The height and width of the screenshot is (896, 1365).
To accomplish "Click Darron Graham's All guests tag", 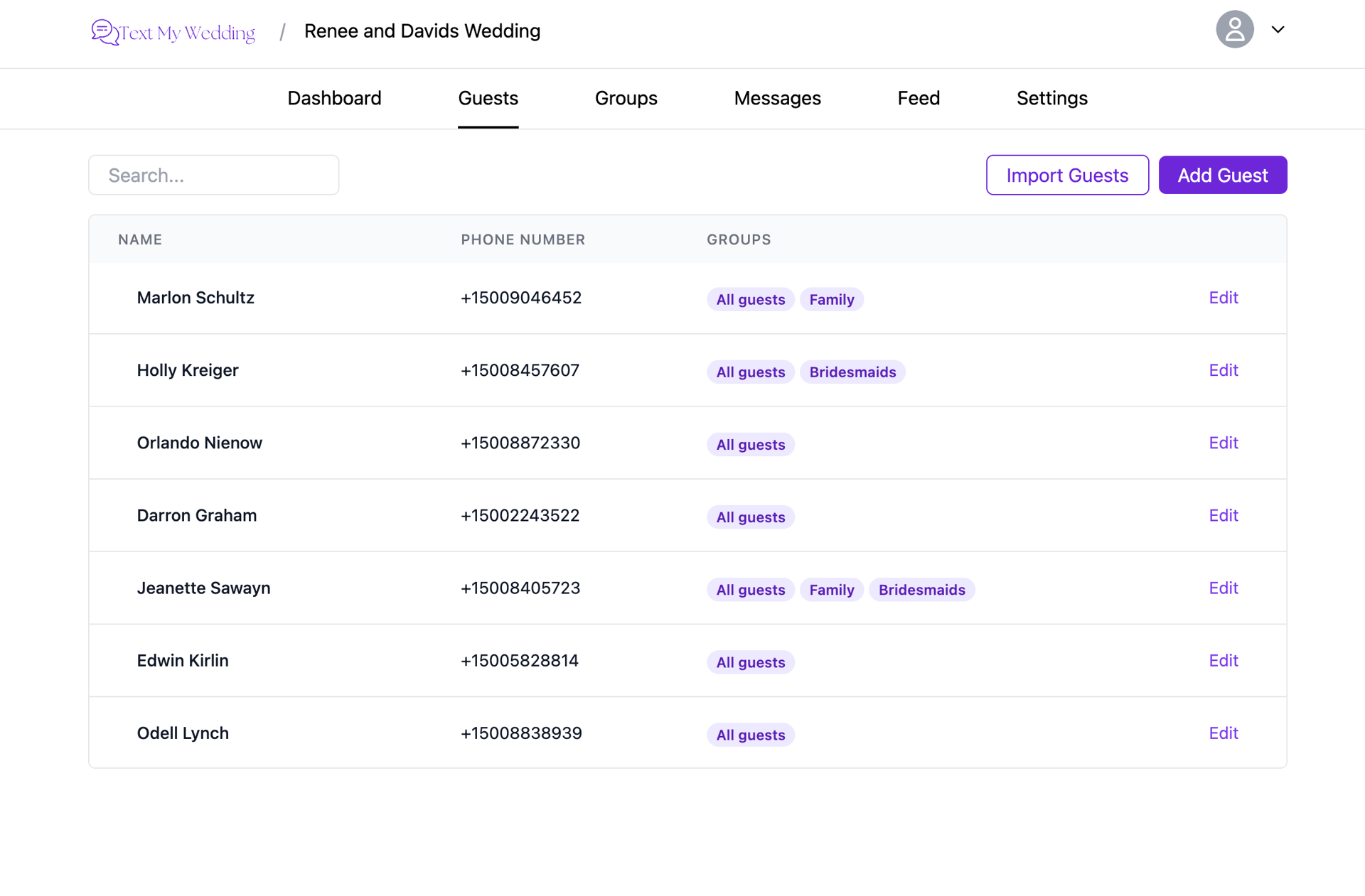I will click(750, 517).
